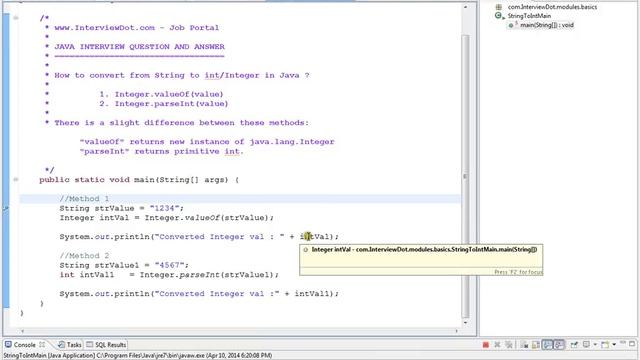This screenshot has height=360, width=640.
Task: Click 'Press F2 for focus' tooltip text
Action: (x=518, y=272)
